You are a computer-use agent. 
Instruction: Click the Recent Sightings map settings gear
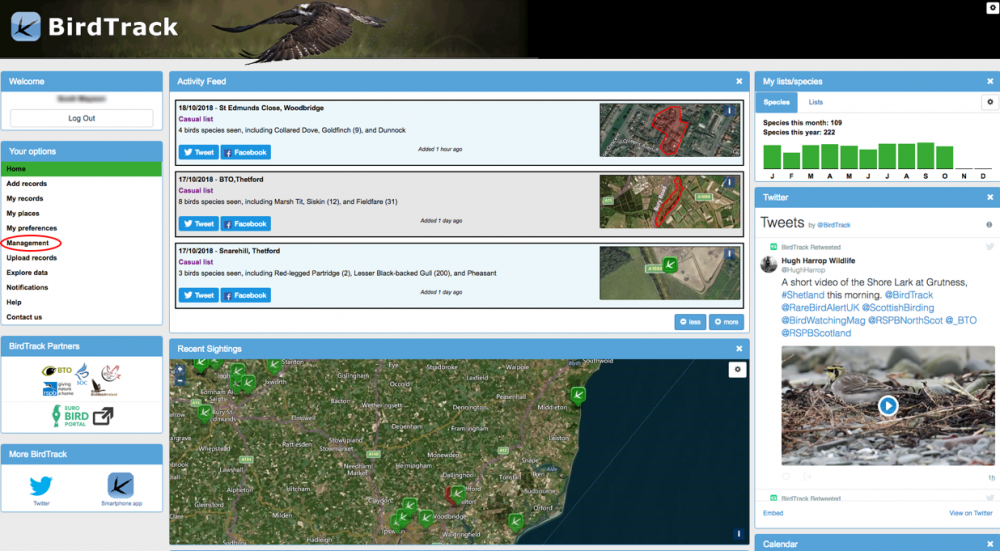(x=737, y=369)
